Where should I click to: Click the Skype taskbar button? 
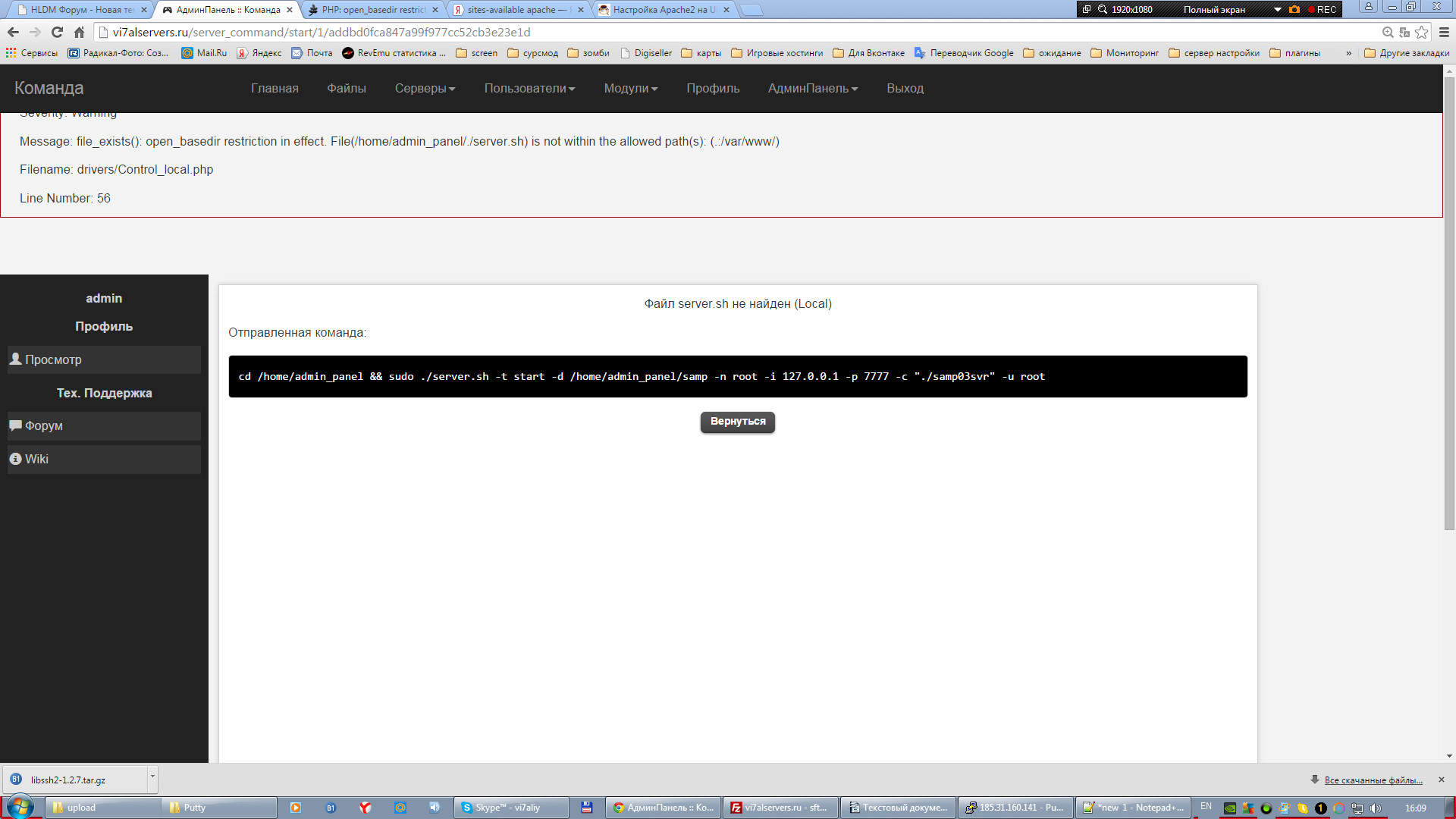click(x=510, y=808)
